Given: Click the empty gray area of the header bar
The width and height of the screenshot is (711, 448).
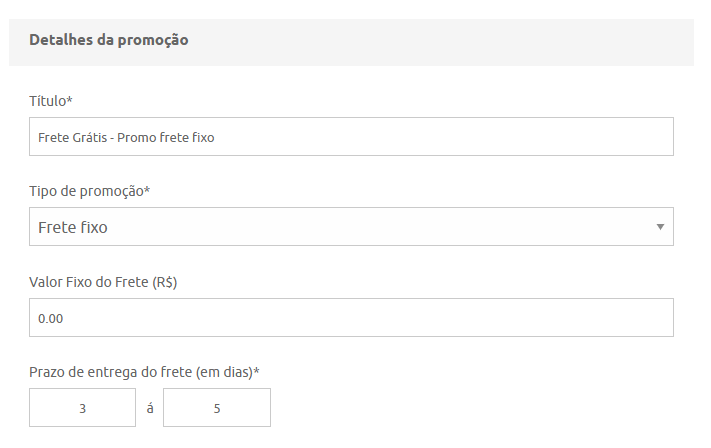Looking at the screenshot, I should [450, 40].
